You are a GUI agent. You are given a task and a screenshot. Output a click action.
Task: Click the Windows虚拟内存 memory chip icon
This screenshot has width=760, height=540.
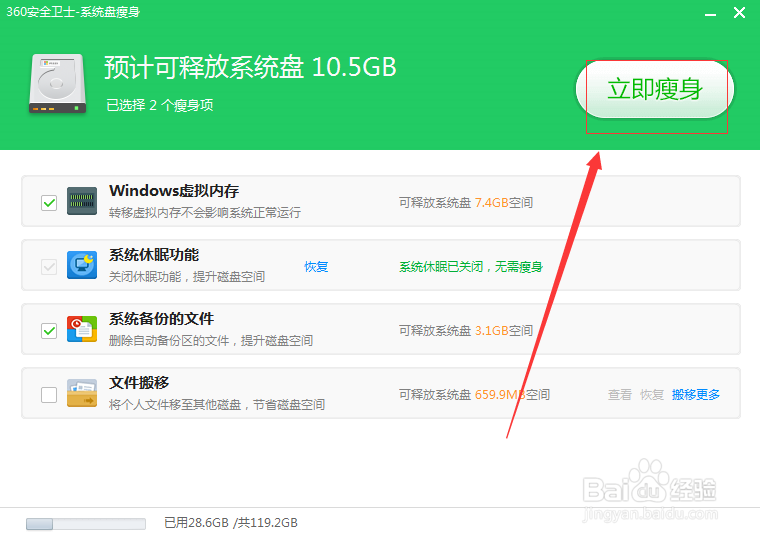pyautogui.click(x=82, y=201)
